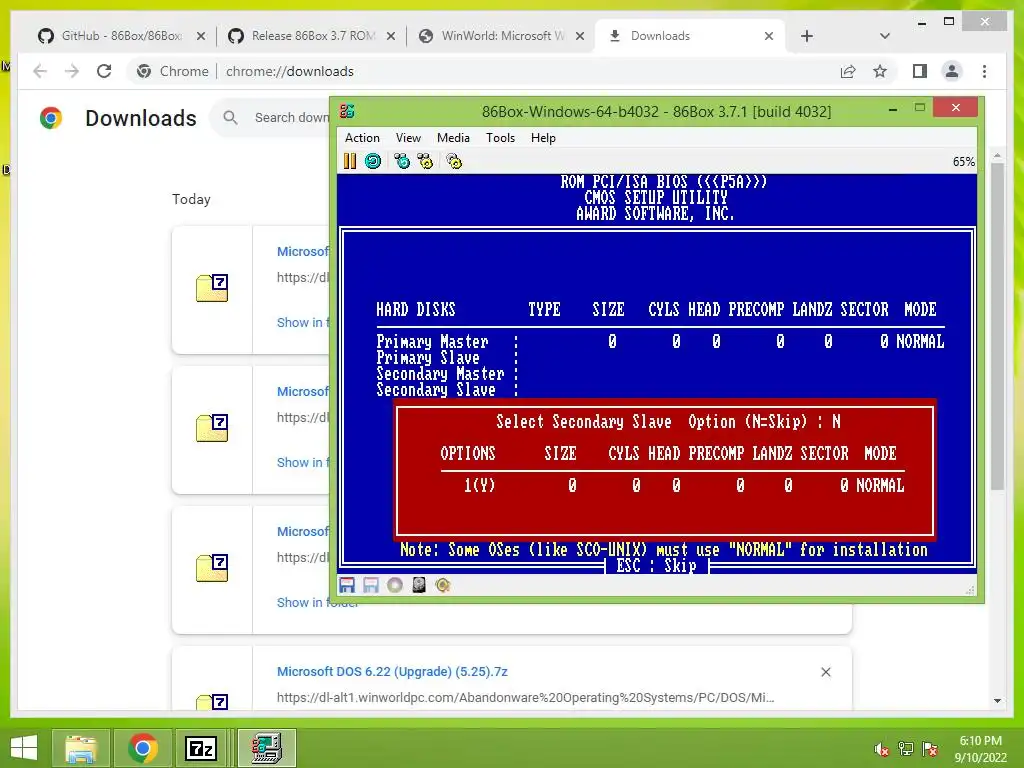Screen dimensions: 1024x768
Task: Click the 86Box title bar app icon
Action: (347, 111)
